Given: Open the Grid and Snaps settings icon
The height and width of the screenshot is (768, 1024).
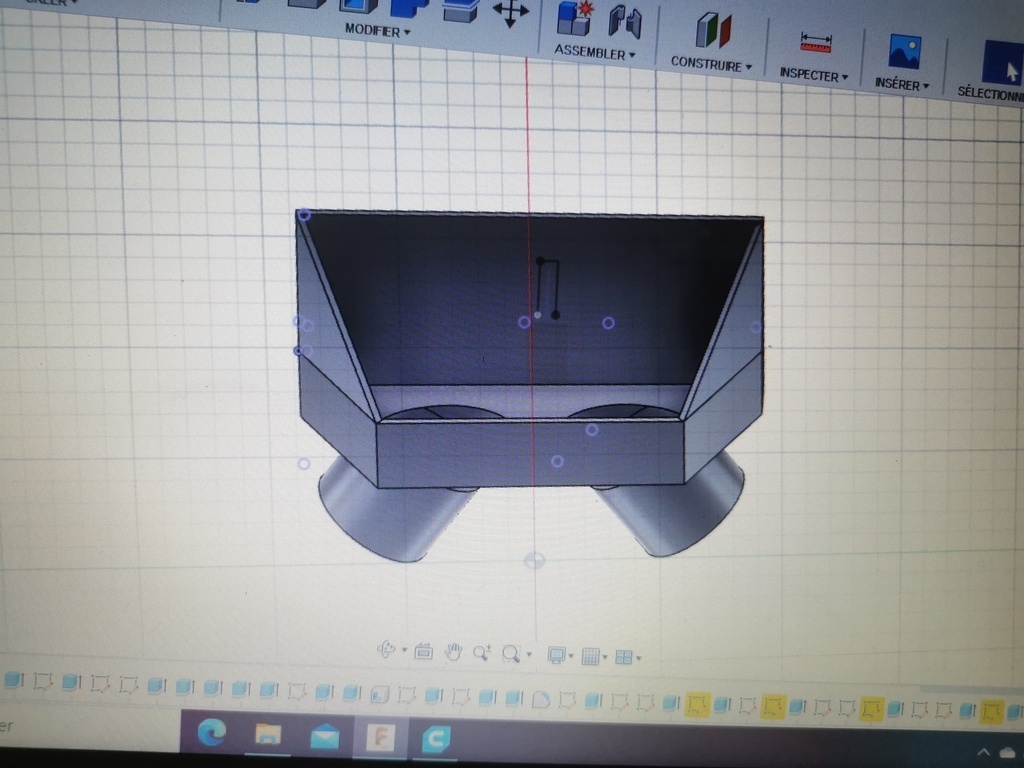Looking at the screenshot, I should 590,656.
